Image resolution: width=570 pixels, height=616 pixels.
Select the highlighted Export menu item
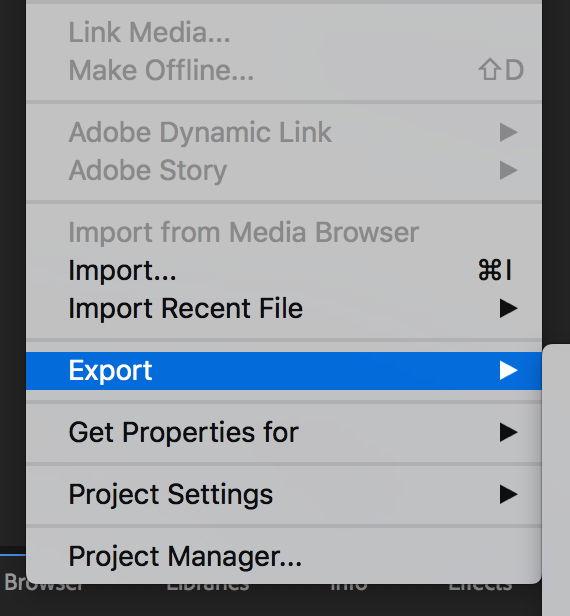(284, 371)
